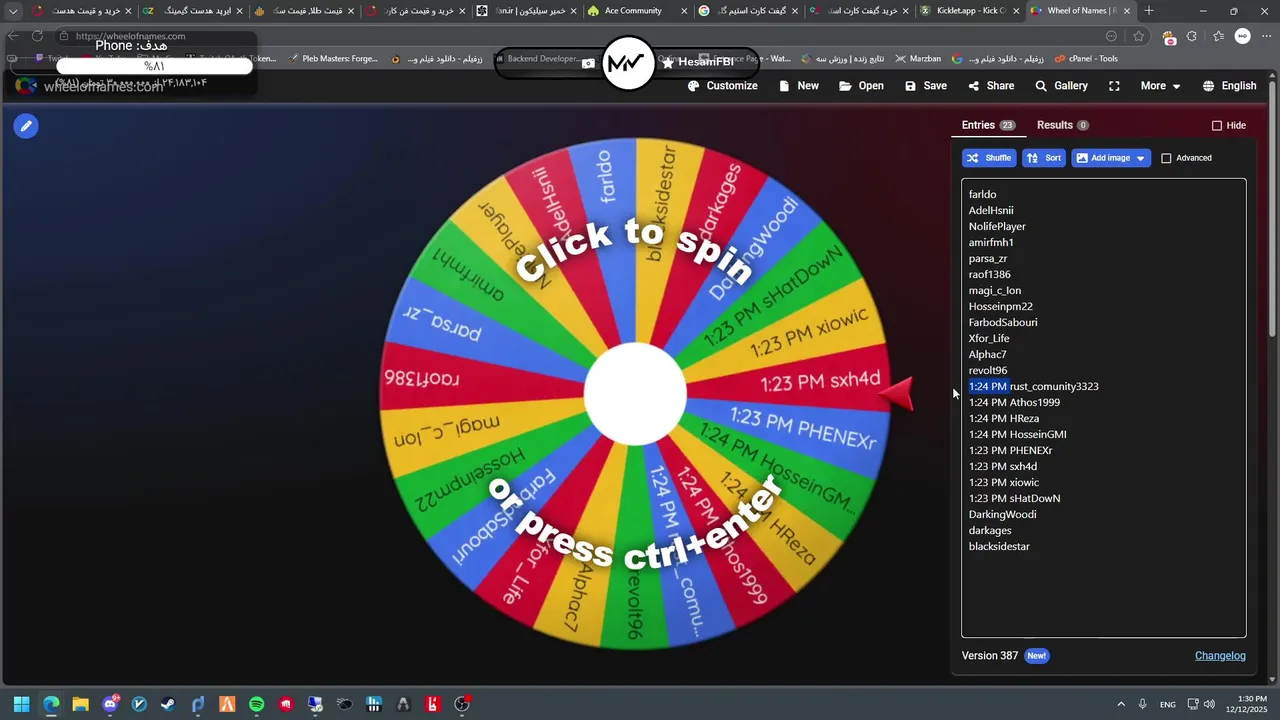Click the white wheel center to spin
The width and height of the screenshot is (1280, 720).
pyautogui.click(x=635, y=395)
